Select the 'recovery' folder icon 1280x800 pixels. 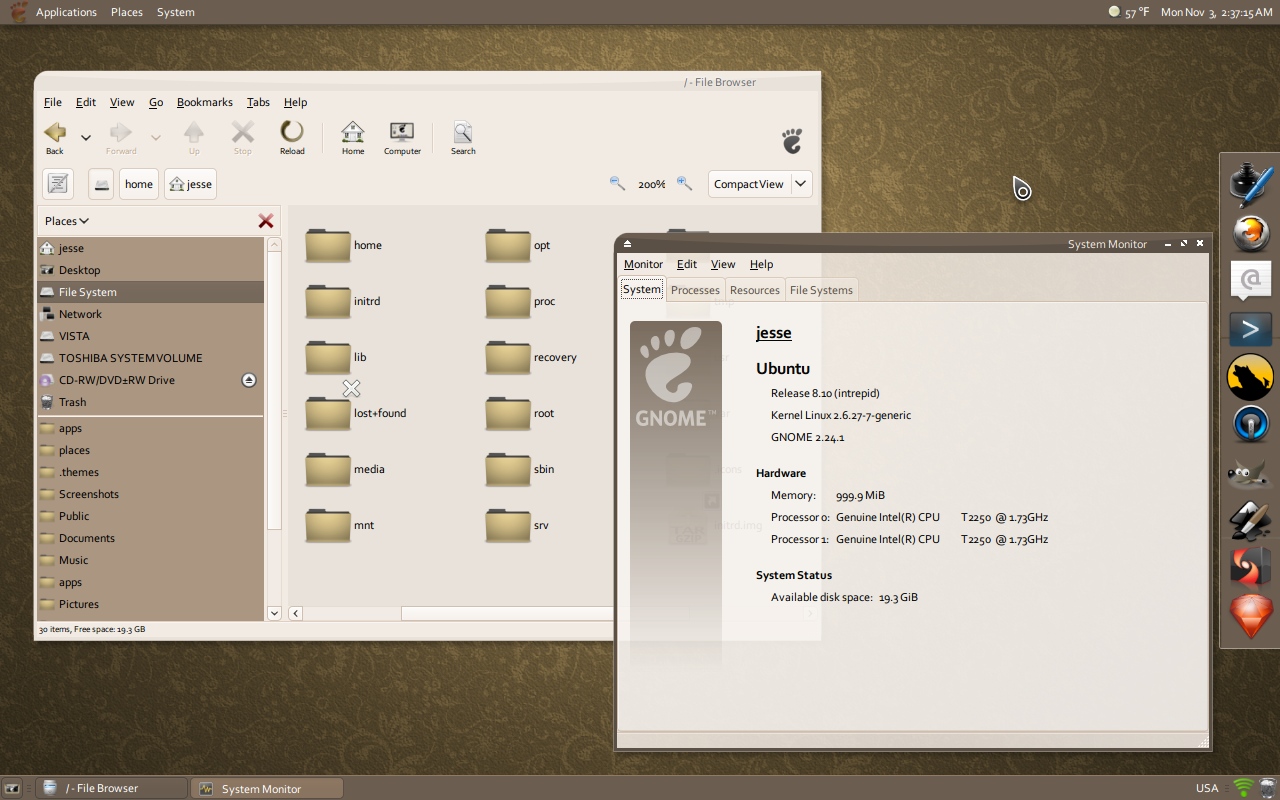click(507, 357)
